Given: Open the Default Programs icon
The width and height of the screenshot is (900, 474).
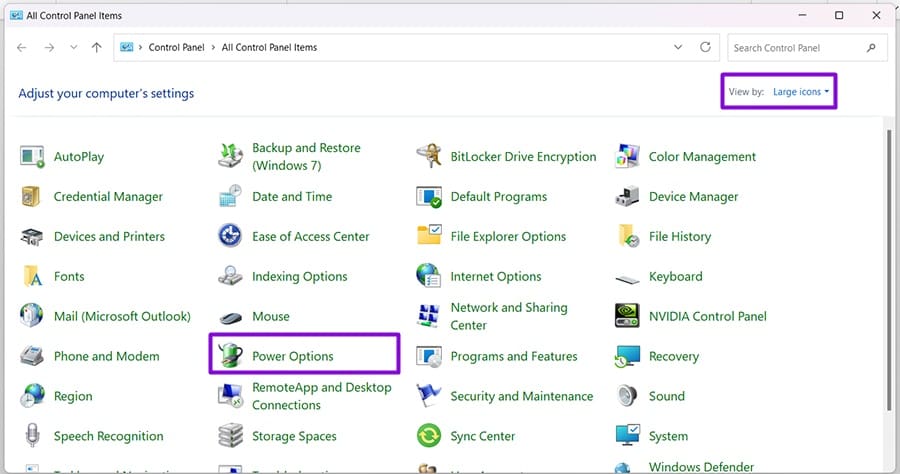Looking at the screenshot, I should [429, 196].
